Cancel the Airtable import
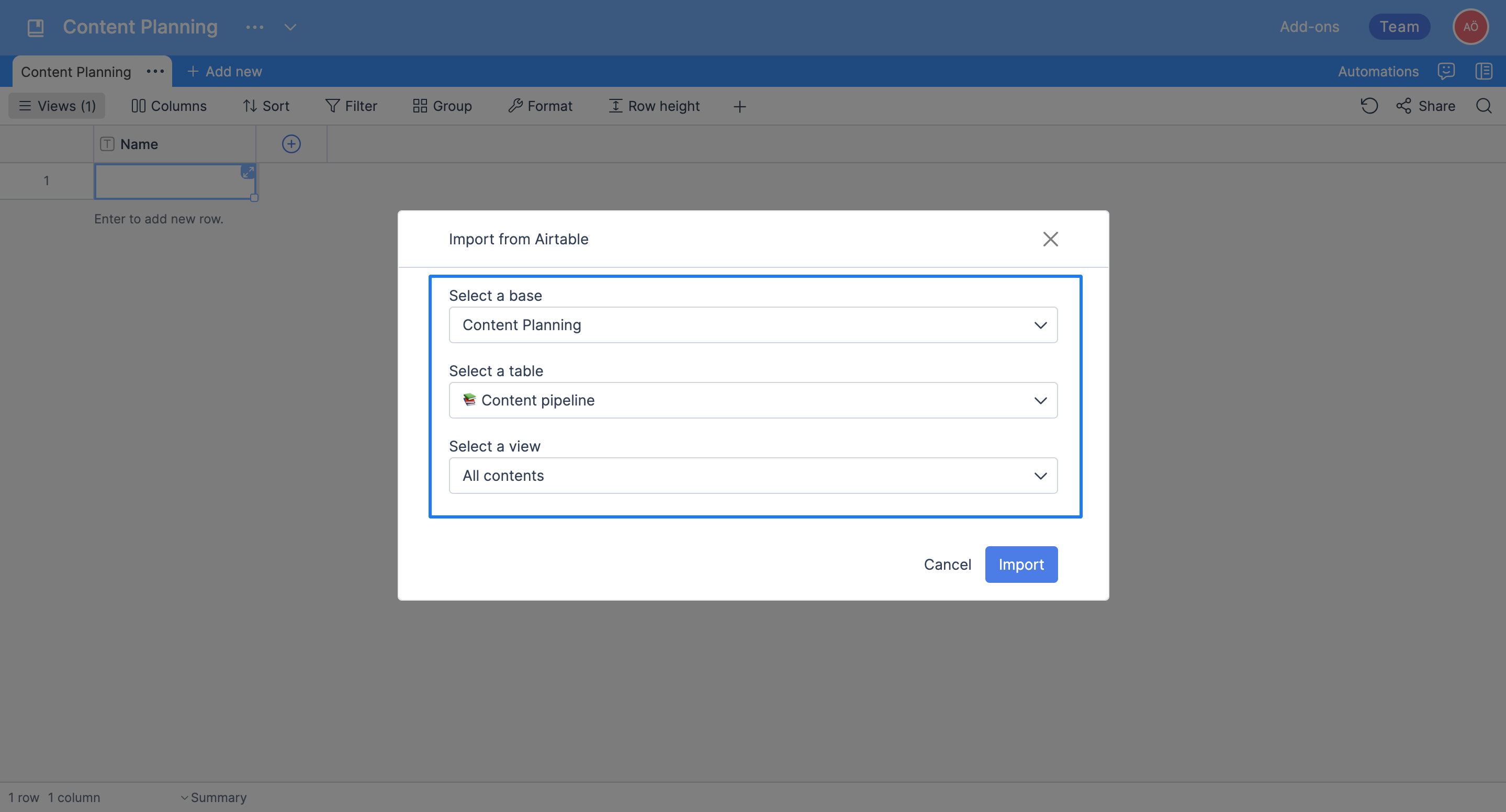 tap(947, 564)
